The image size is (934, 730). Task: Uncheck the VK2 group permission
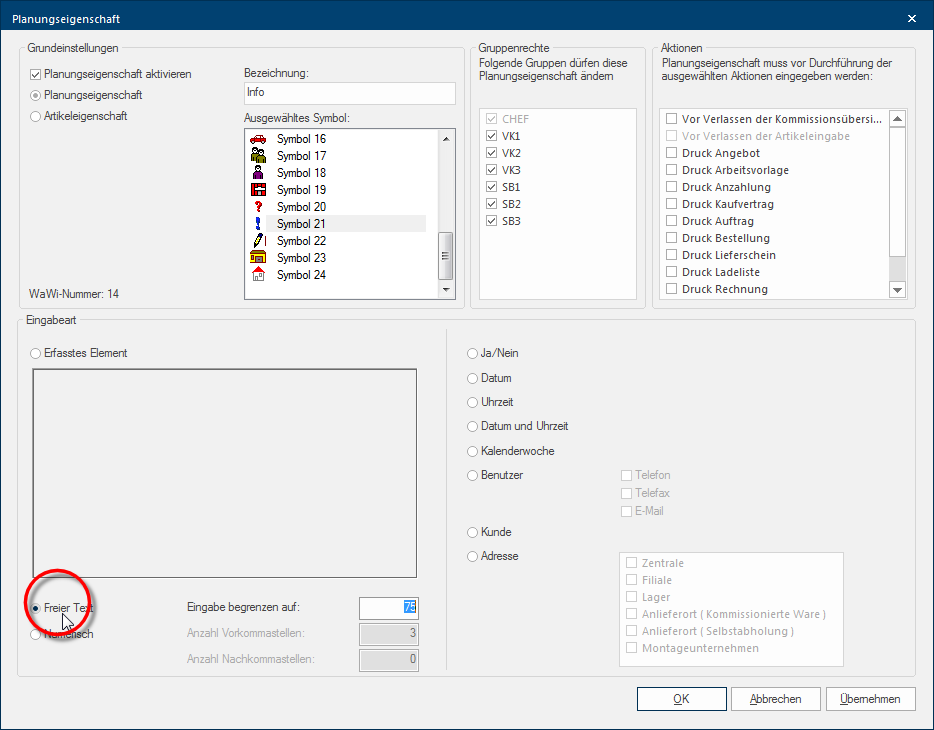(491, 153)
